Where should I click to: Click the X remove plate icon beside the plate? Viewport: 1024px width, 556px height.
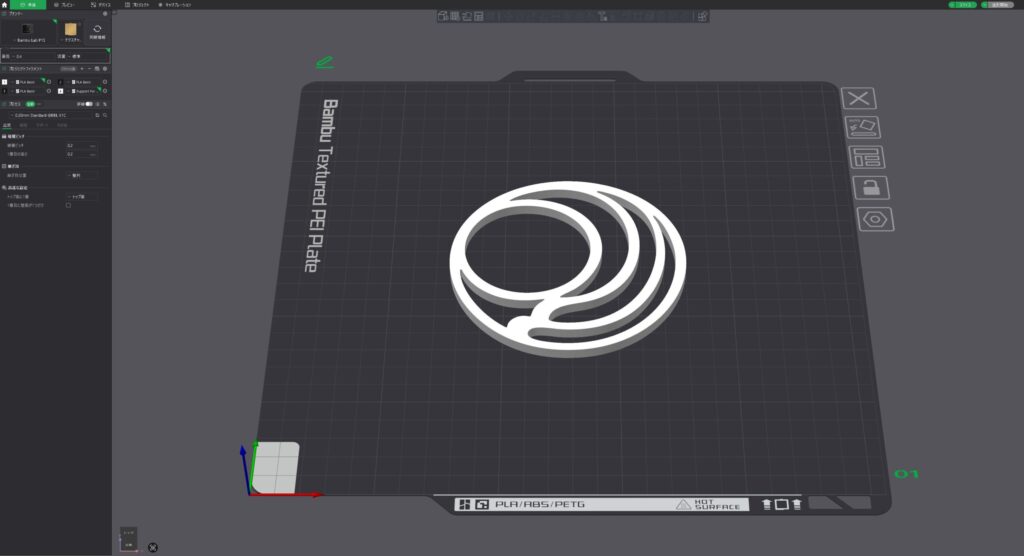pos(859,98)
